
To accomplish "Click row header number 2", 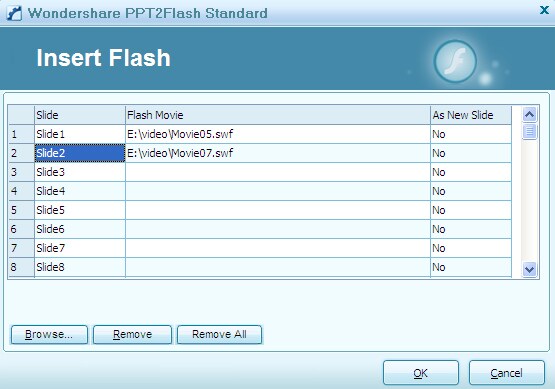I will tap(21, 153).
